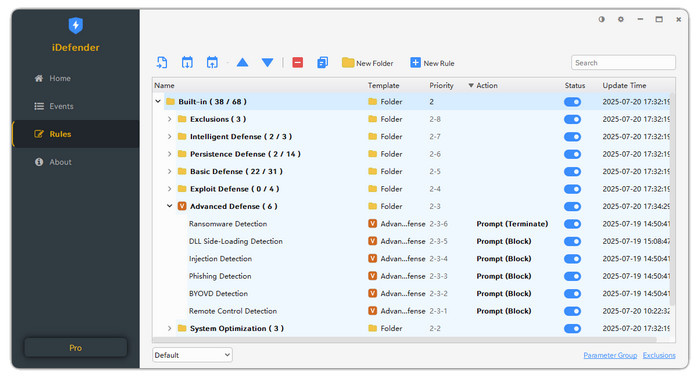The image size is (700, 380).
Task: Click the red delete rule icon
Action: [x=298, y=63]
